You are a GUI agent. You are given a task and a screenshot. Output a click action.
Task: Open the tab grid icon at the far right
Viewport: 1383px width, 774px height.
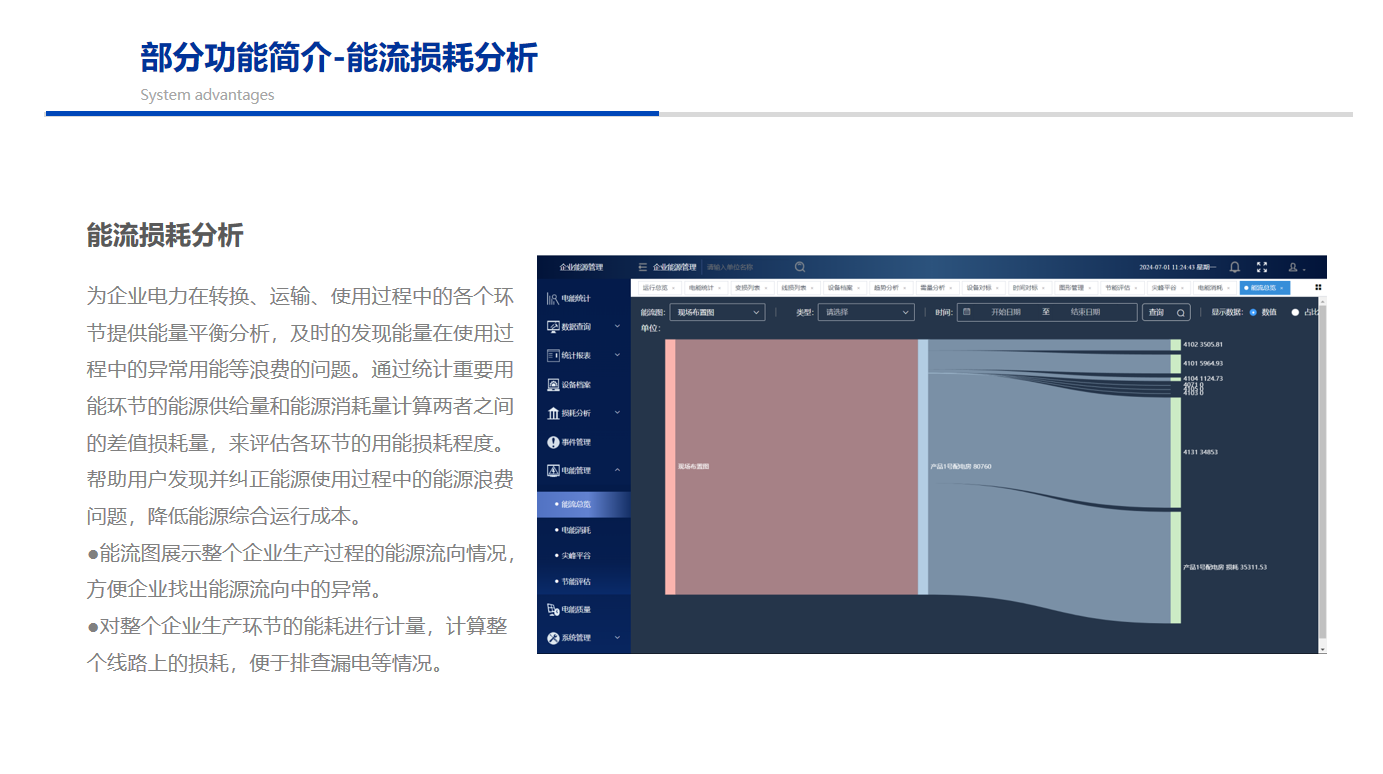(x=1318, y=287)
